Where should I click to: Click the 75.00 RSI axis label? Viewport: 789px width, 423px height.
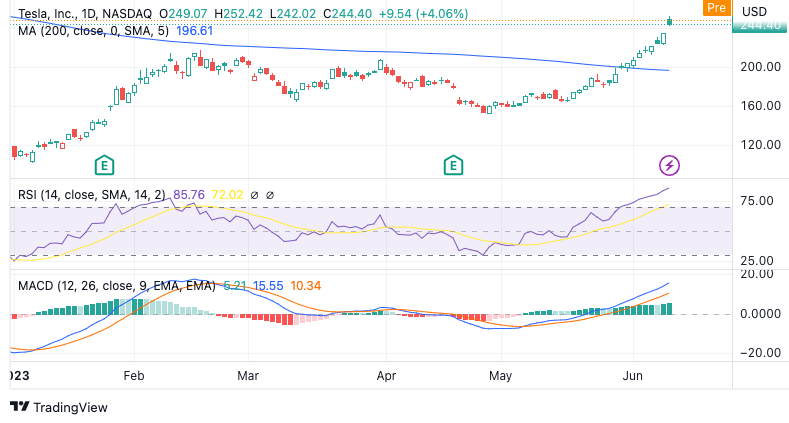[757, 201]
